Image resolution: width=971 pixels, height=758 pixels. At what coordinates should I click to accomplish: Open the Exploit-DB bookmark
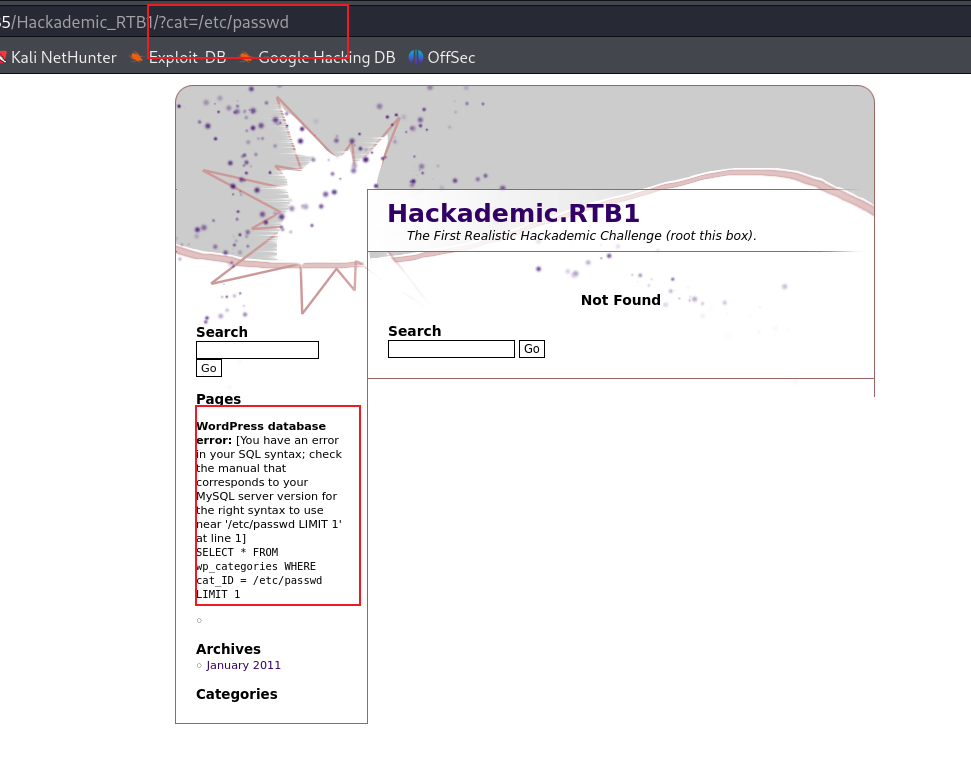click(186, 57)
